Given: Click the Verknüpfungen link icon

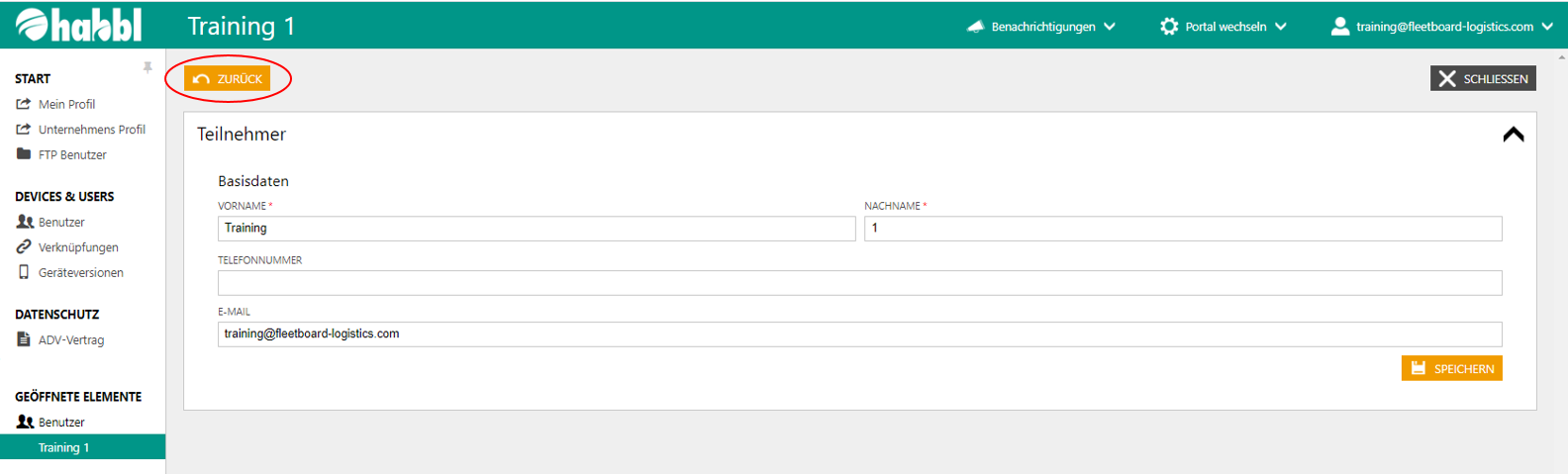Looking at the screenshot, I should (x=24, y=247).
